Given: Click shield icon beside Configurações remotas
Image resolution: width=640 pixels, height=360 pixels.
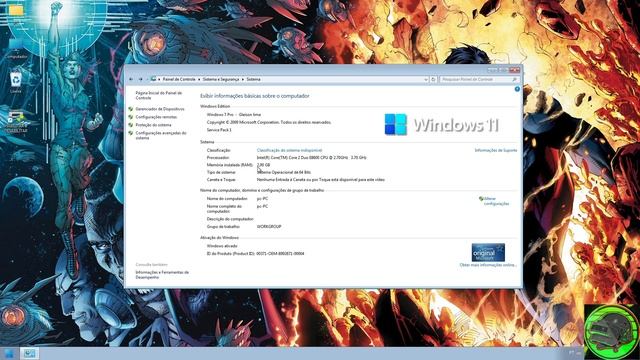Looking at the screenshot, I should pos(131,117).
